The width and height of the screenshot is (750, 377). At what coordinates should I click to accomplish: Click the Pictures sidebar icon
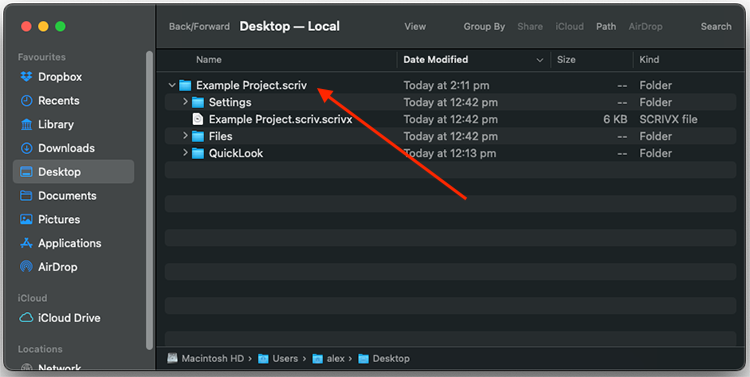[x=26, y=219]
